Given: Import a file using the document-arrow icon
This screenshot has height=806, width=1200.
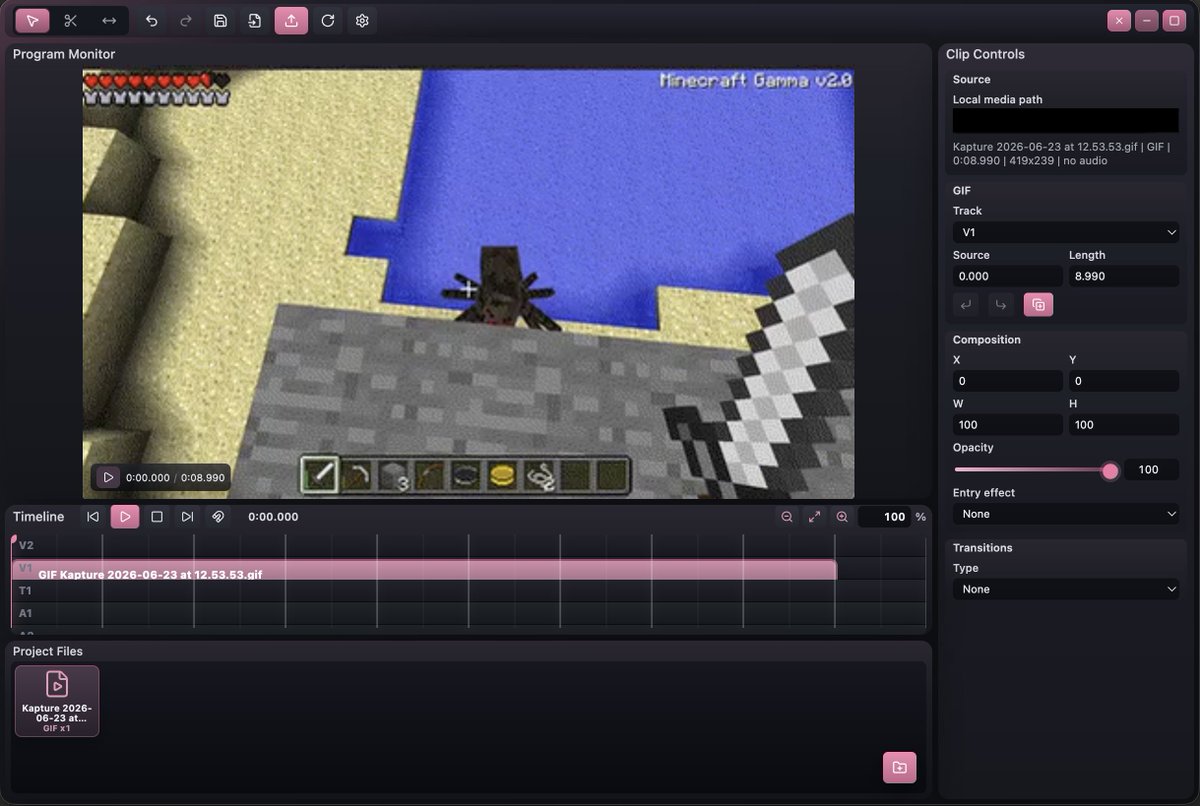Looking at the screenshot, I should 255,20.
